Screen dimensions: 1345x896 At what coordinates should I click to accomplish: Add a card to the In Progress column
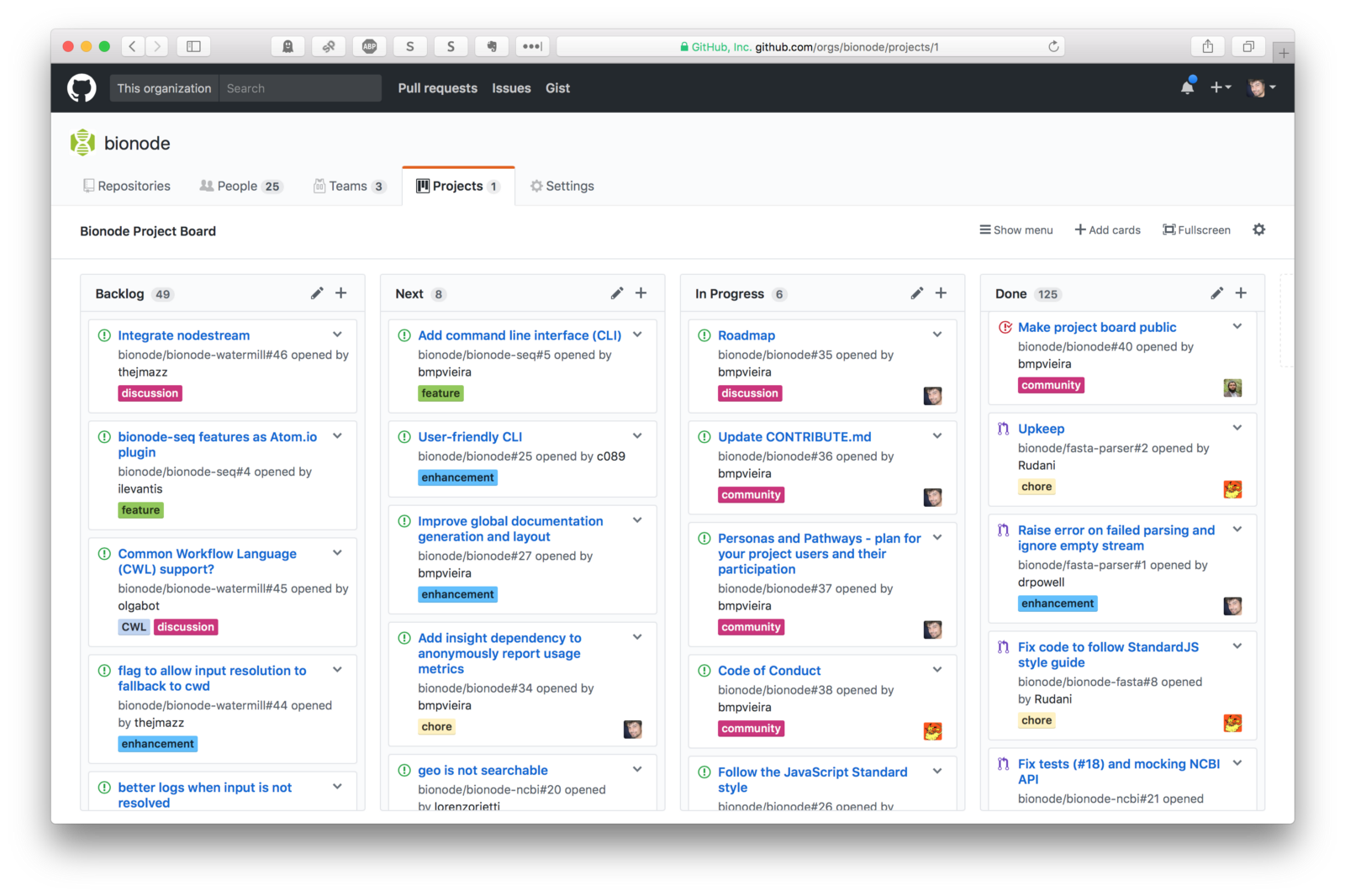(x=941, y=293)
